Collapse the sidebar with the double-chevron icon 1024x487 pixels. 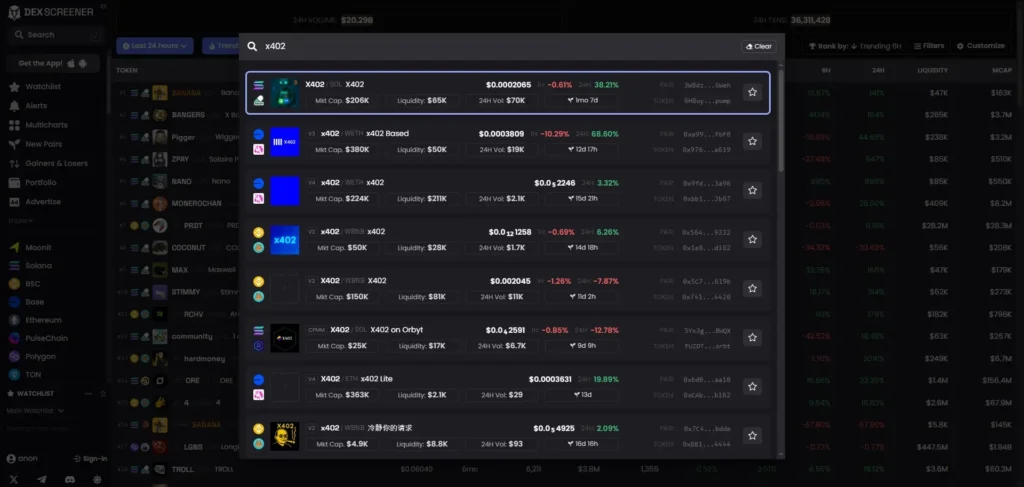[103, 7]
